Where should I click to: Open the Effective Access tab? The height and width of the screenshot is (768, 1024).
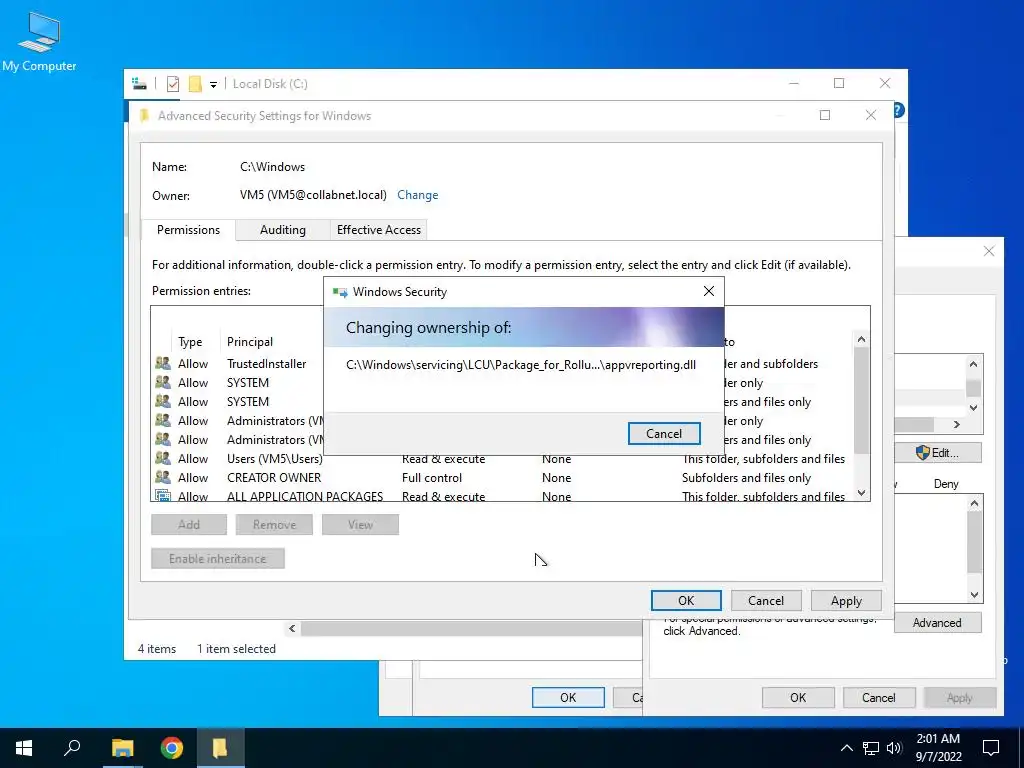pyautogui.click(x=379, y=230)
